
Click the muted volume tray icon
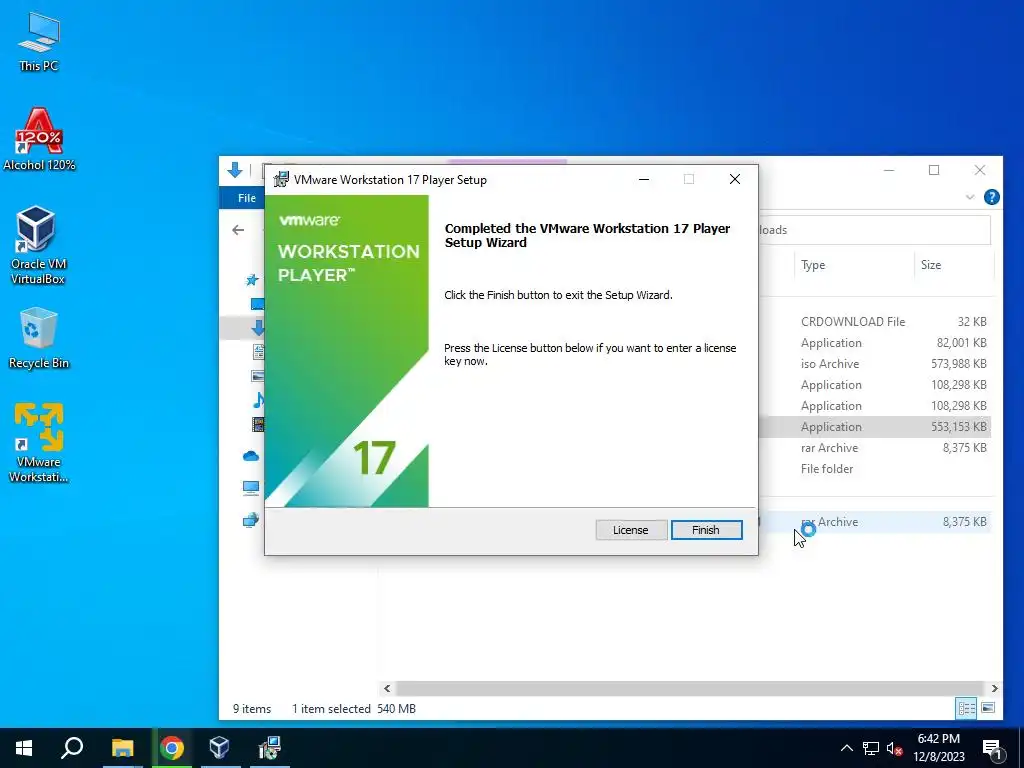pos(894,748)
